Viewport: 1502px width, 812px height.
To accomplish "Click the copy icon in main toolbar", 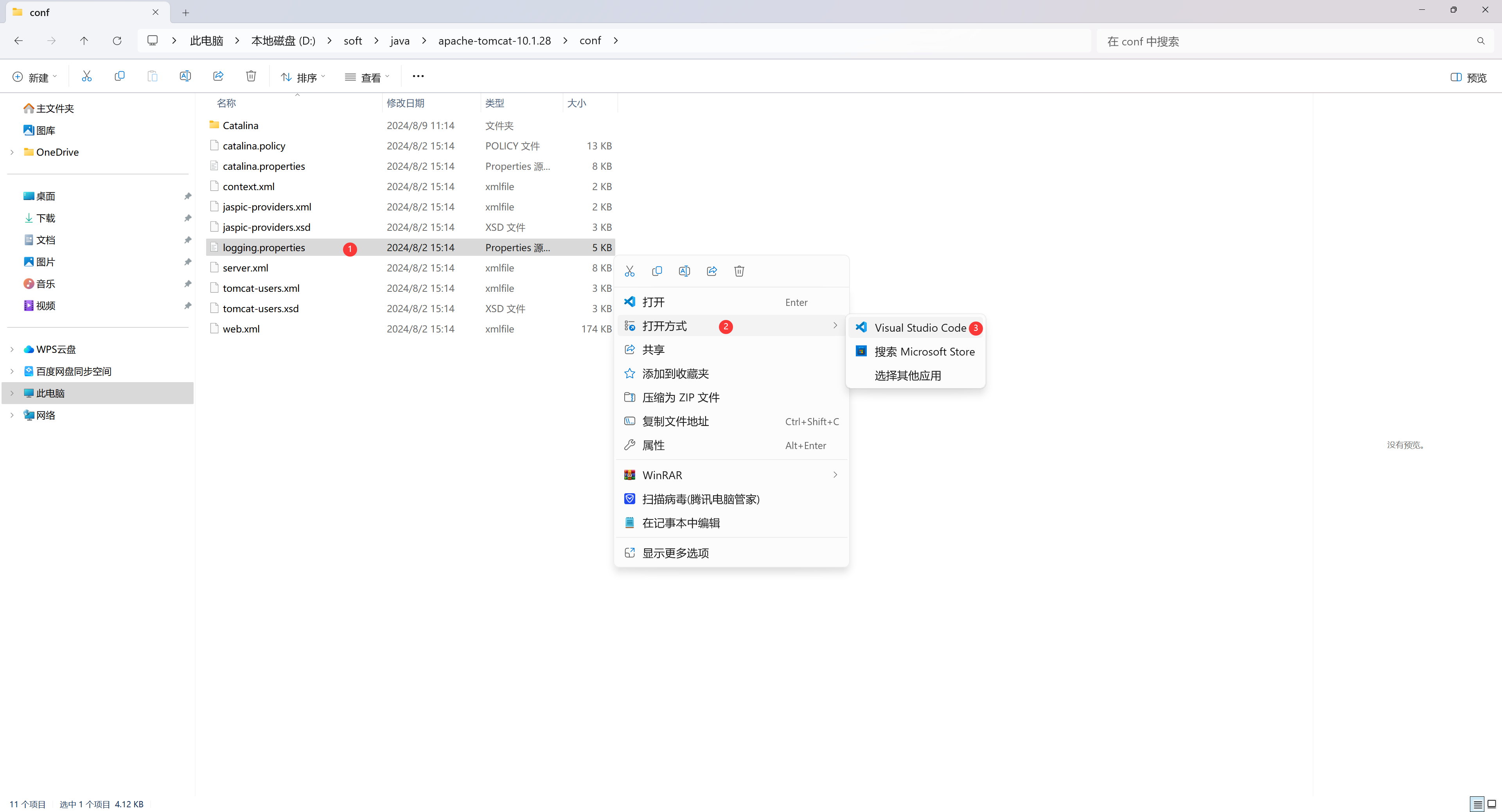I will 120,76.
